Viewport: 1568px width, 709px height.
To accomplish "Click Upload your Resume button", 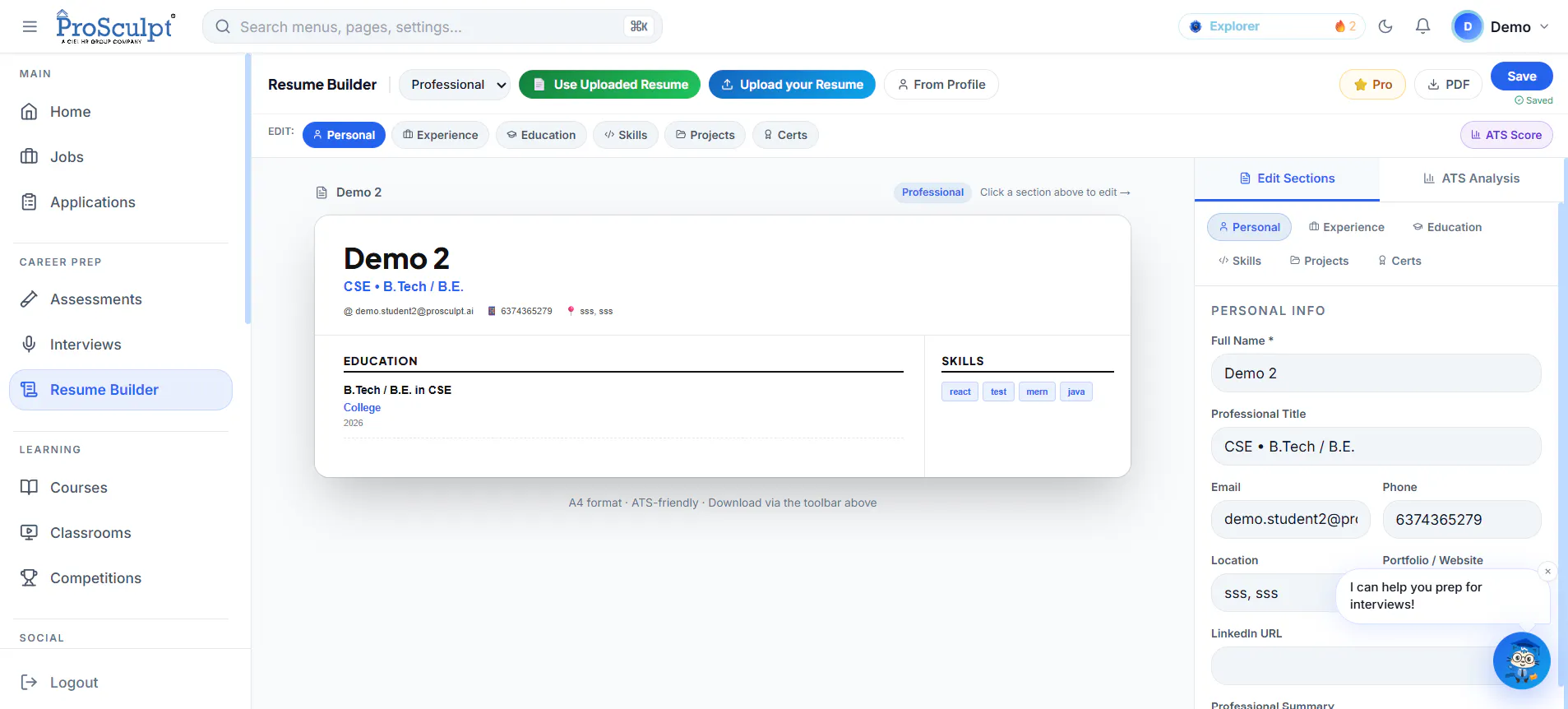I will coord(792,85).
